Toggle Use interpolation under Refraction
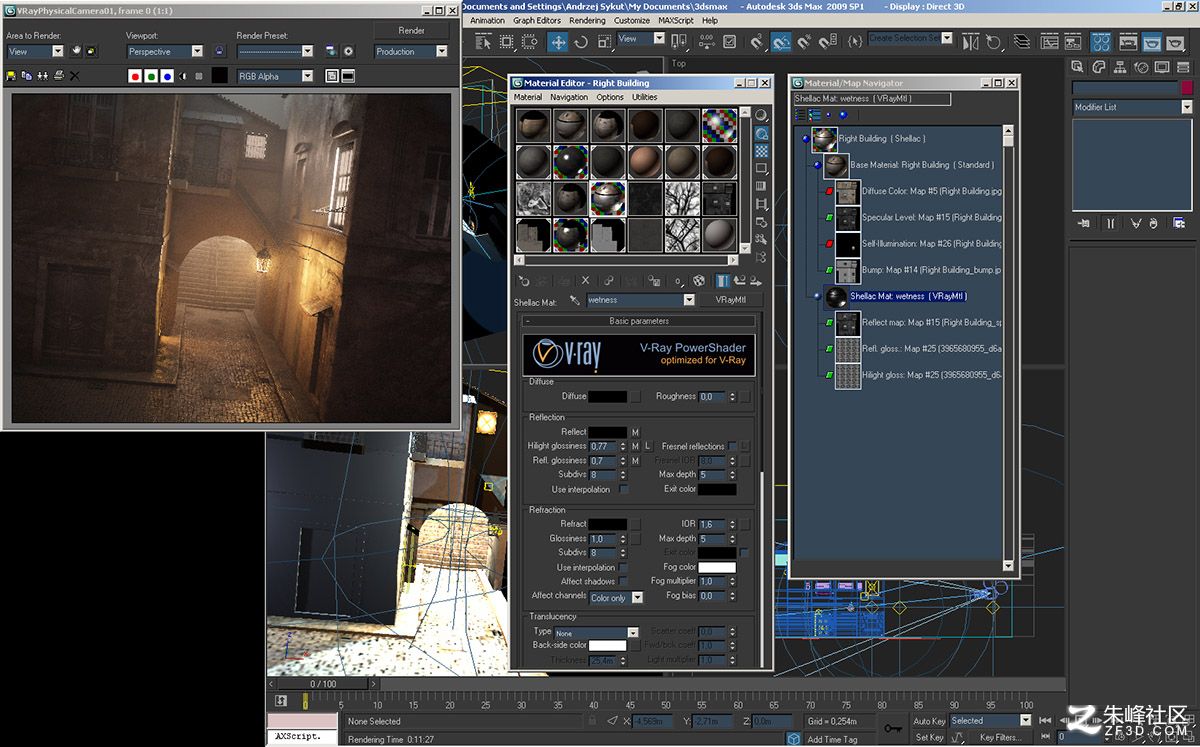 [x=624, y=567]
